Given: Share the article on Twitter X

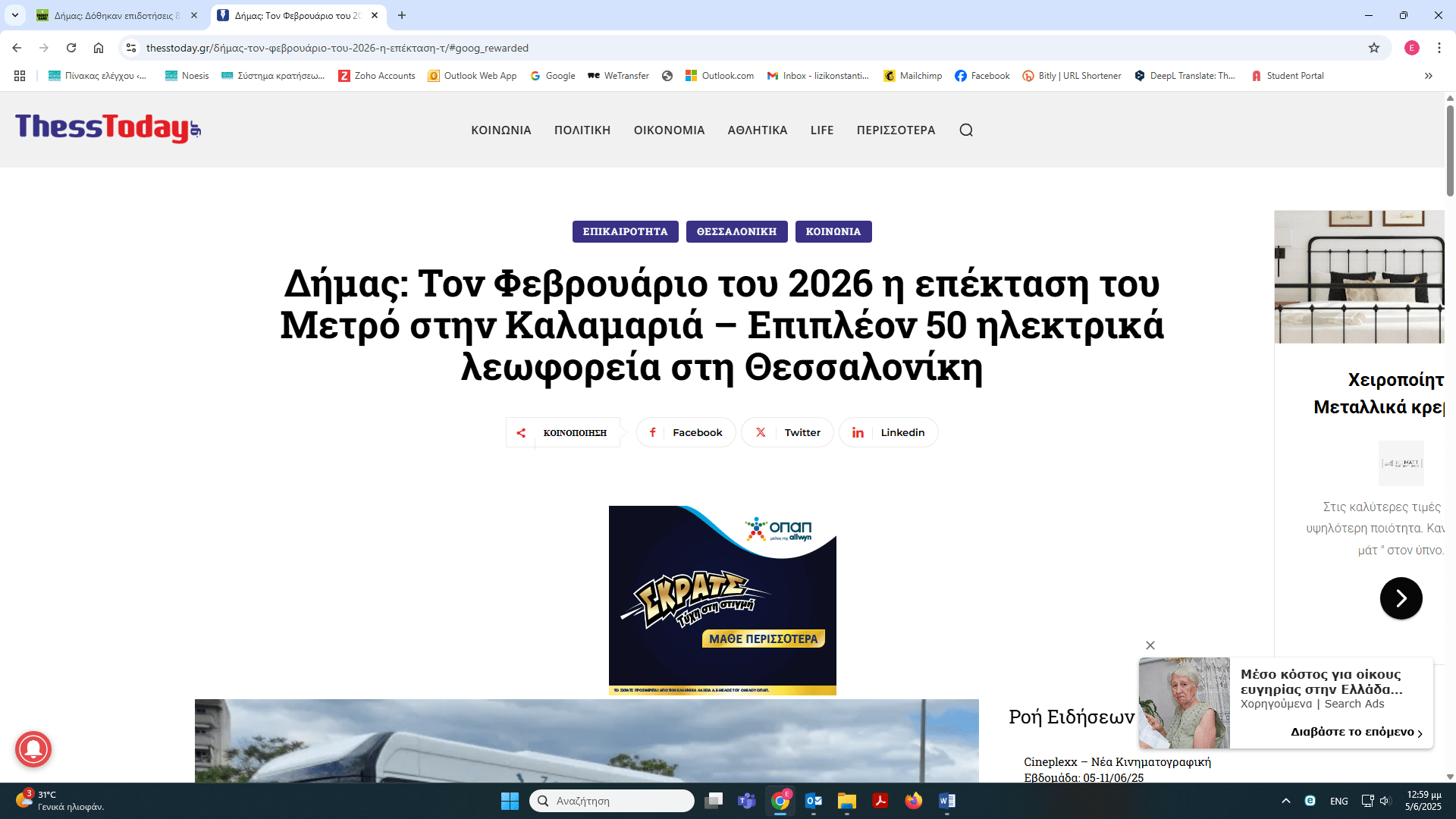Looking at the screenshot, I should pyautogui.click(x=787, y=432).
